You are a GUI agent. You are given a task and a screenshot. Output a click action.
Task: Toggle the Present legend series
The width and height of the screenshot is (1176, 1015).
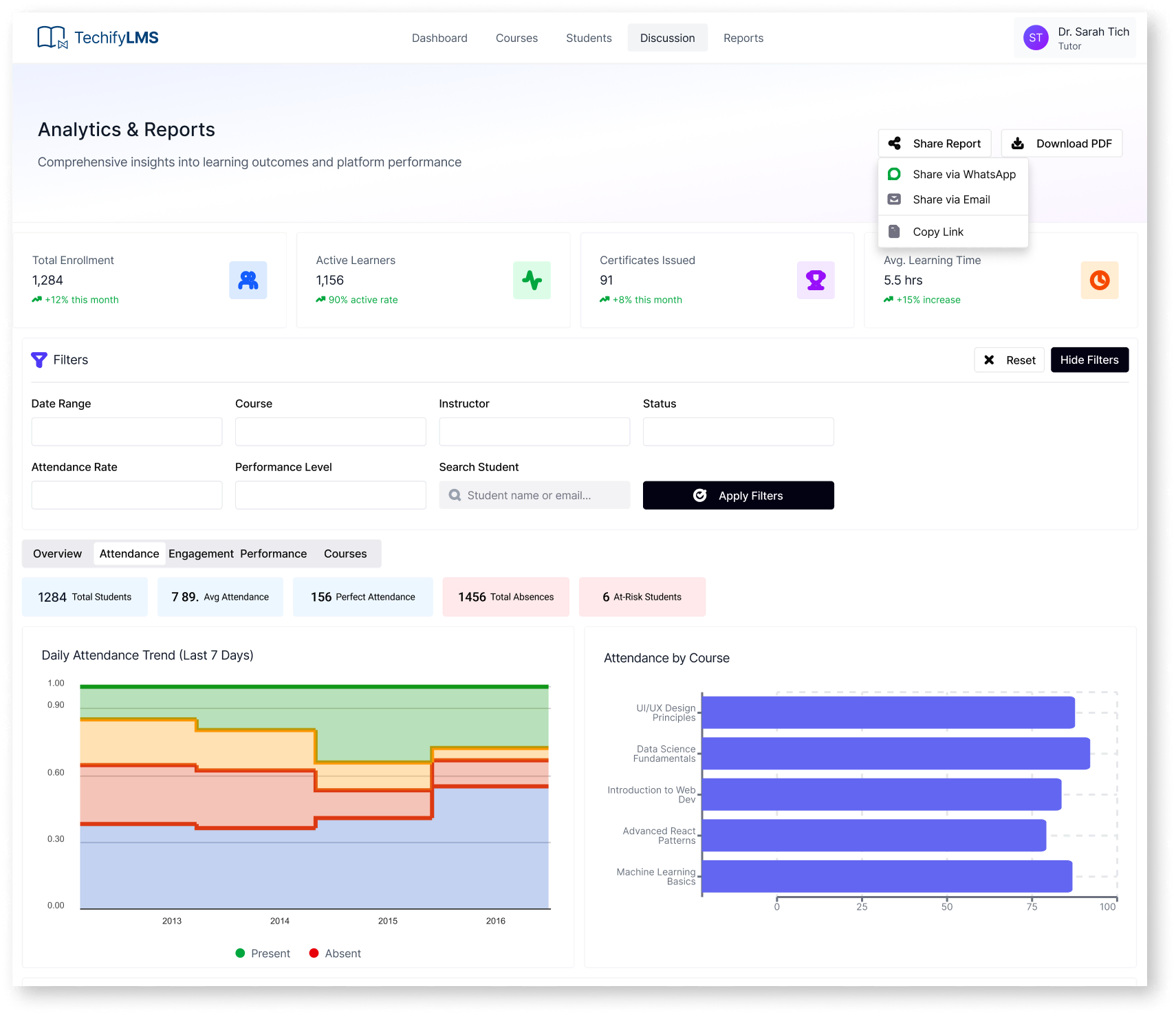pyautogui.click(x=263, y=953)
